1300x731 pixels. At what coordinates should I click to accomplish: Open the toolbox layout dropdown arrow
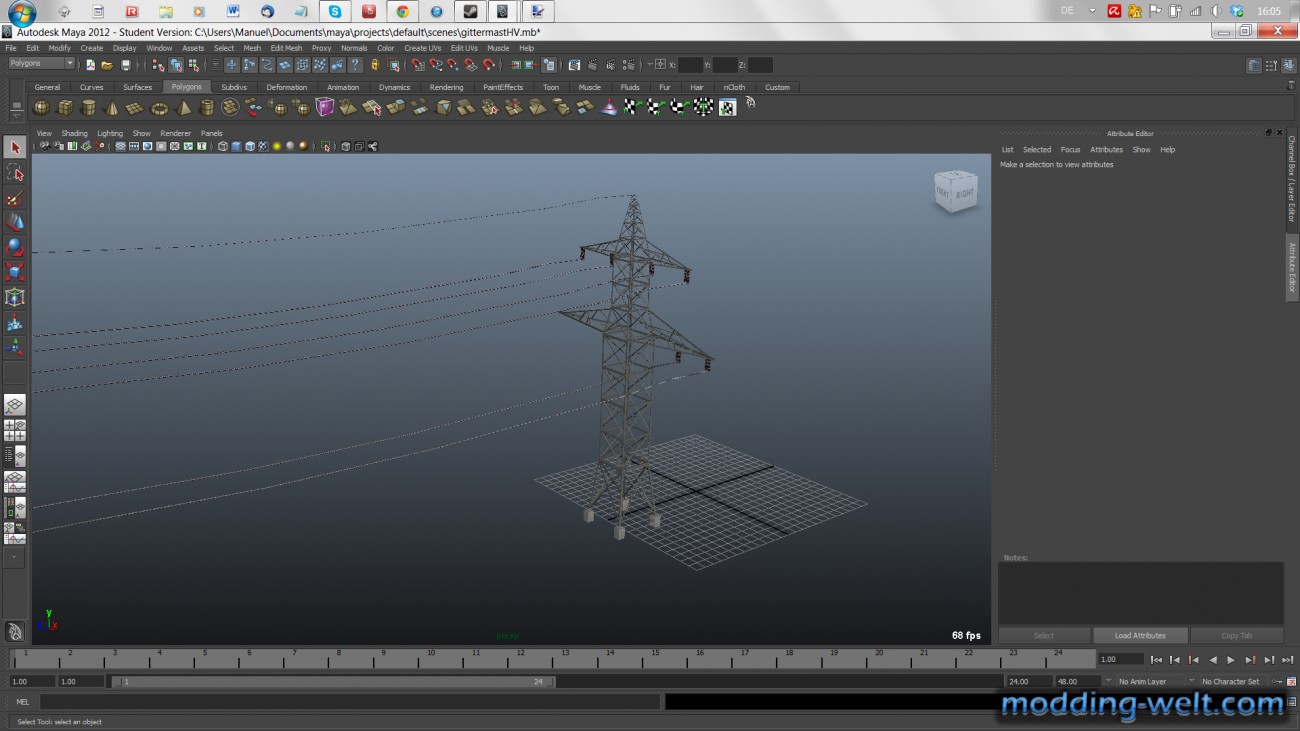click(x=14, y=557)
